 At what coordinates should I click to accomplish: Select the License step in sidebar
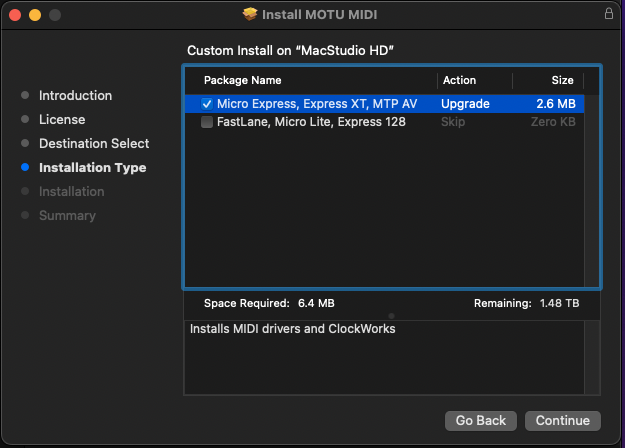point(62,120)
